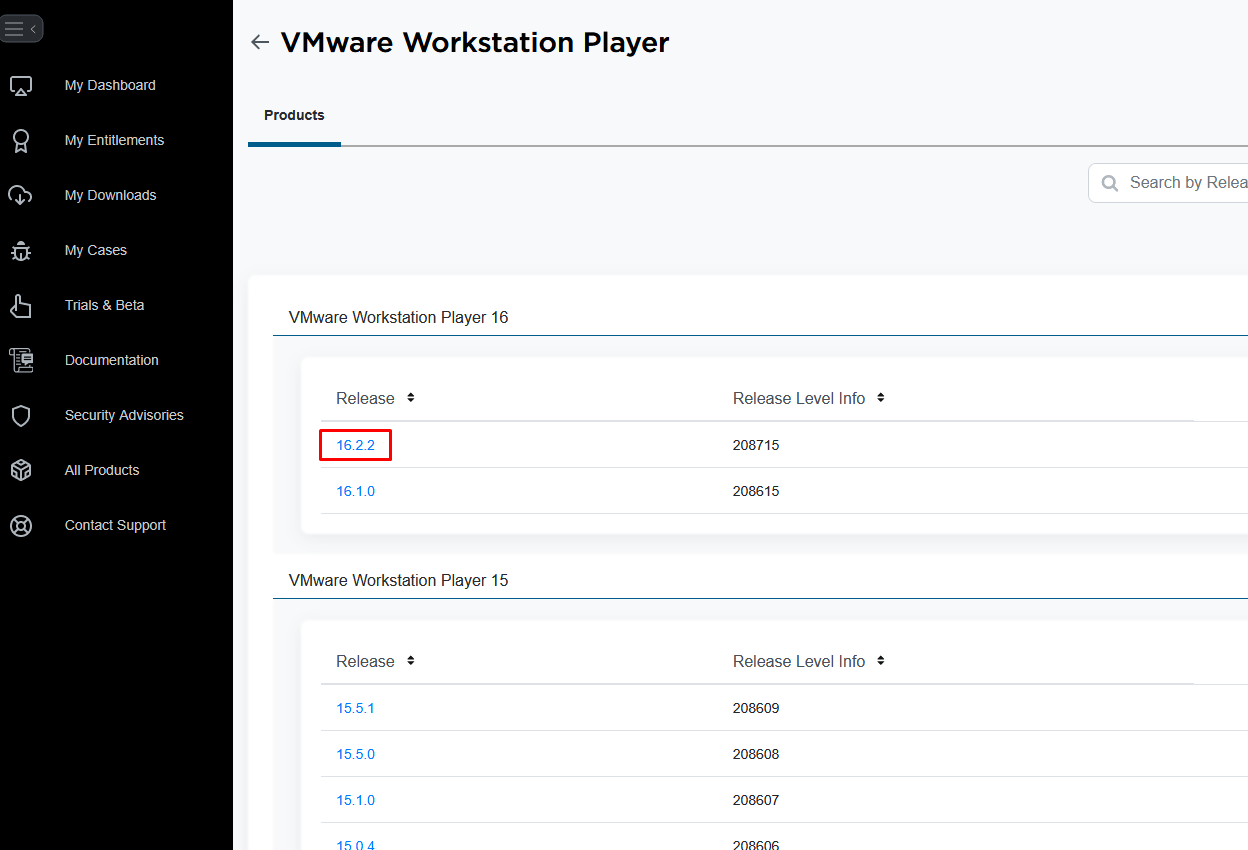Focus the Search by Release field

click(x=1168, y=183)
